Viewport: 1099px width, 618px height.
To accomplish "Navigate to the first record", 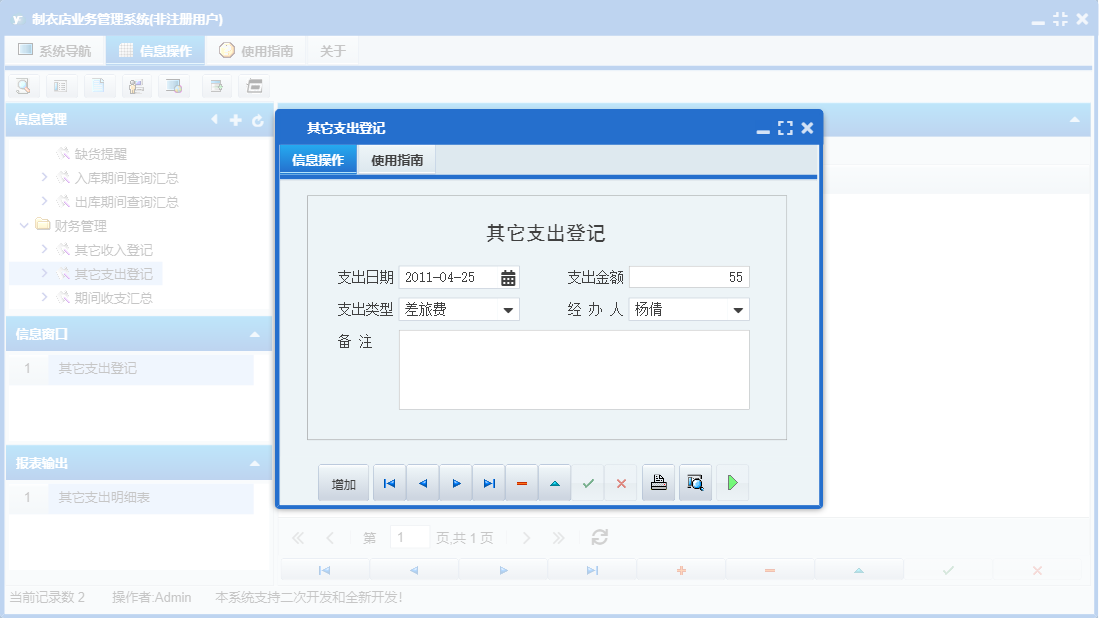I will click(x=389, y=482).
